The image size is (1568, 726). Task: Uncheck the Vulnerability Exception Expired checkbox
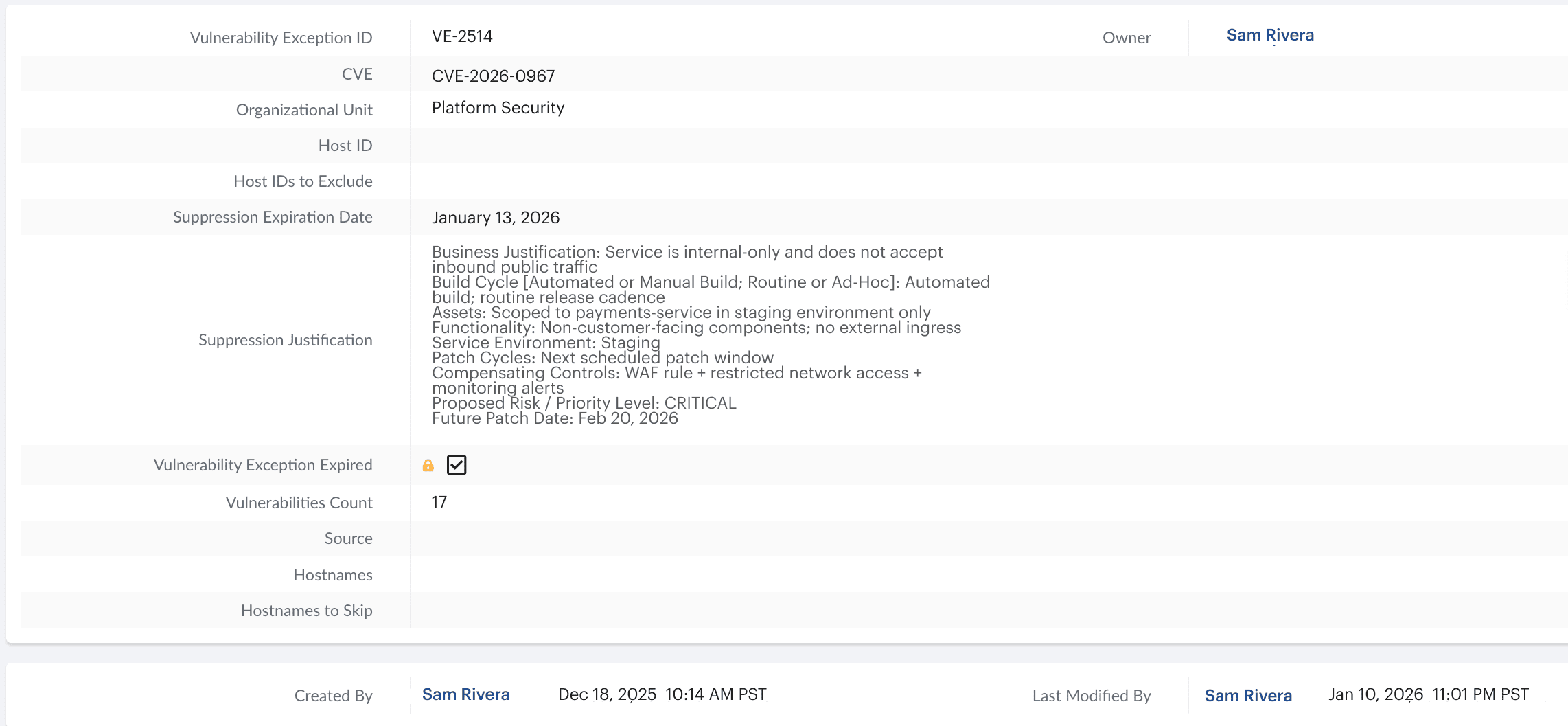tap(457, 465)
